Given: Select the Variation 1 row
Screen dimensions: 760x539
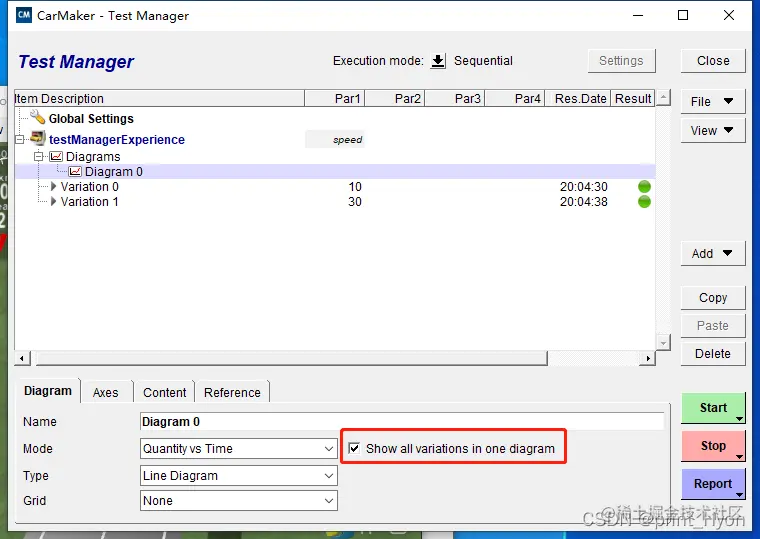Looking at the screenshot, I should pos(334,202).
